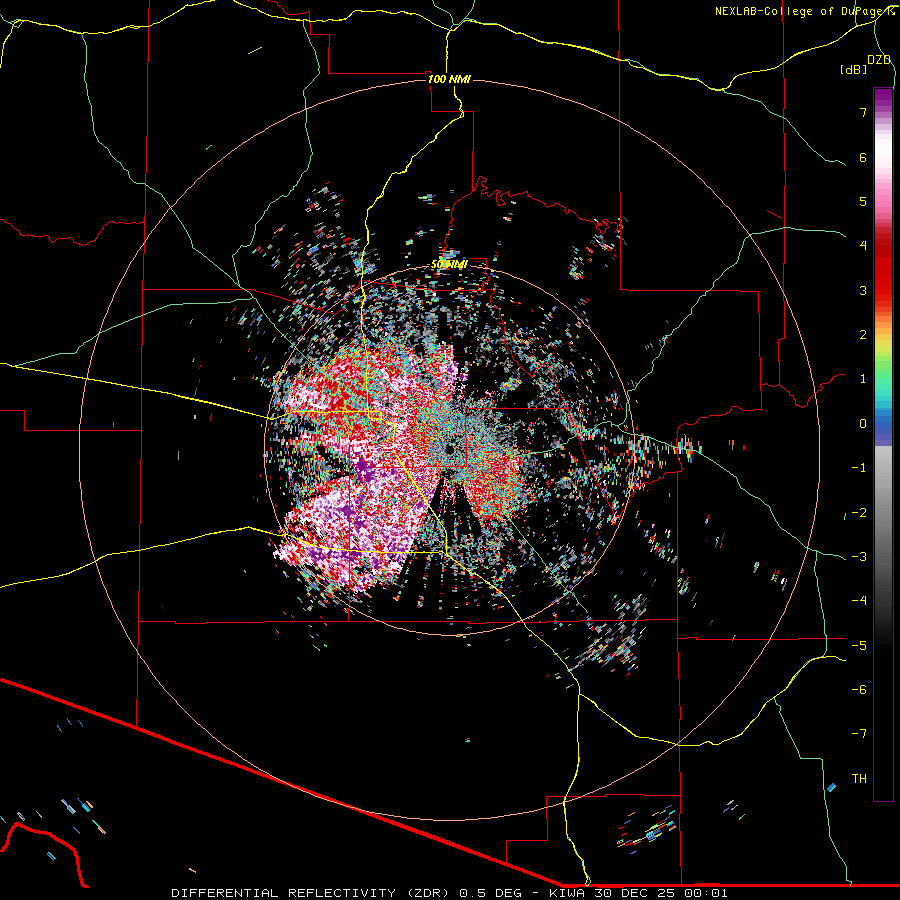Select the 3 dB label on the scale
900x900 pixels.
[x=863, y=290]
